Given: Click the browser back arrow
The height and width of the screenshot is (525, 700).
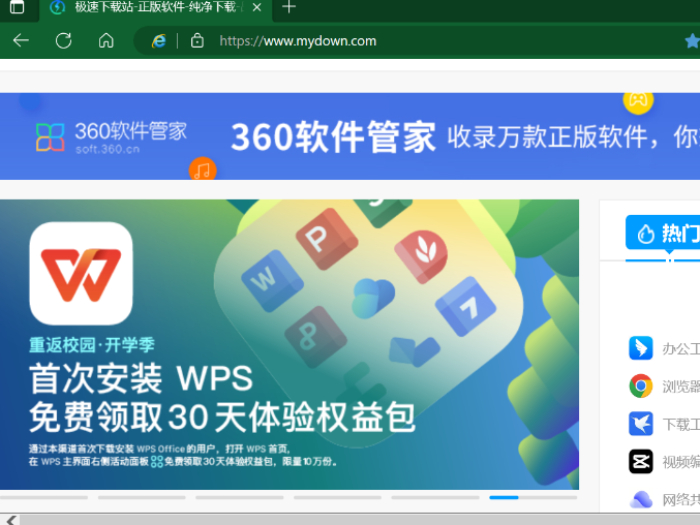Looking at the screenshot, I should [21, 41].
